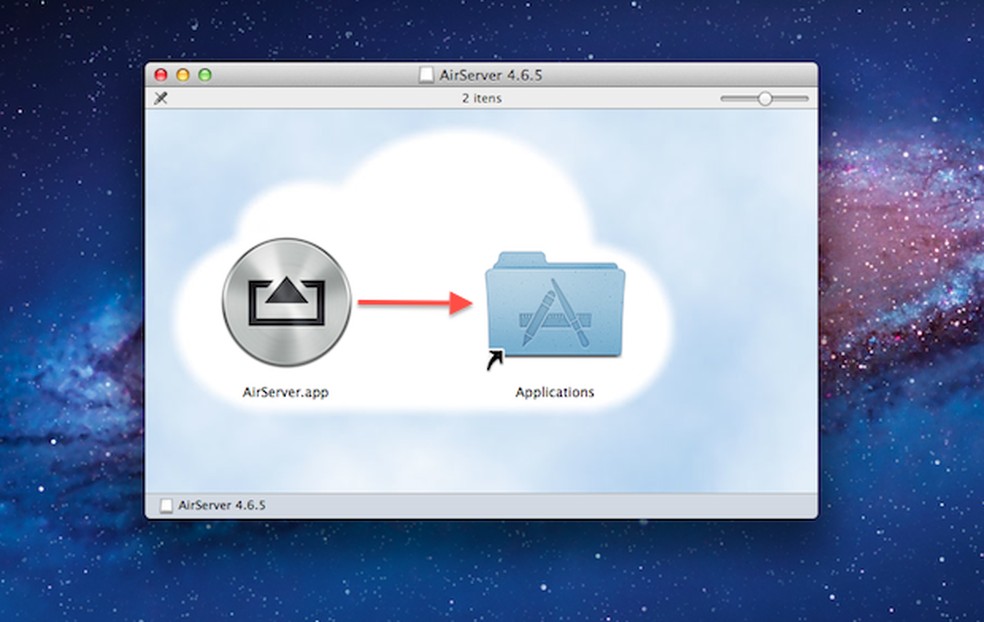
Task: Click the Applications folder name label
Action: [x=555, y=392]
